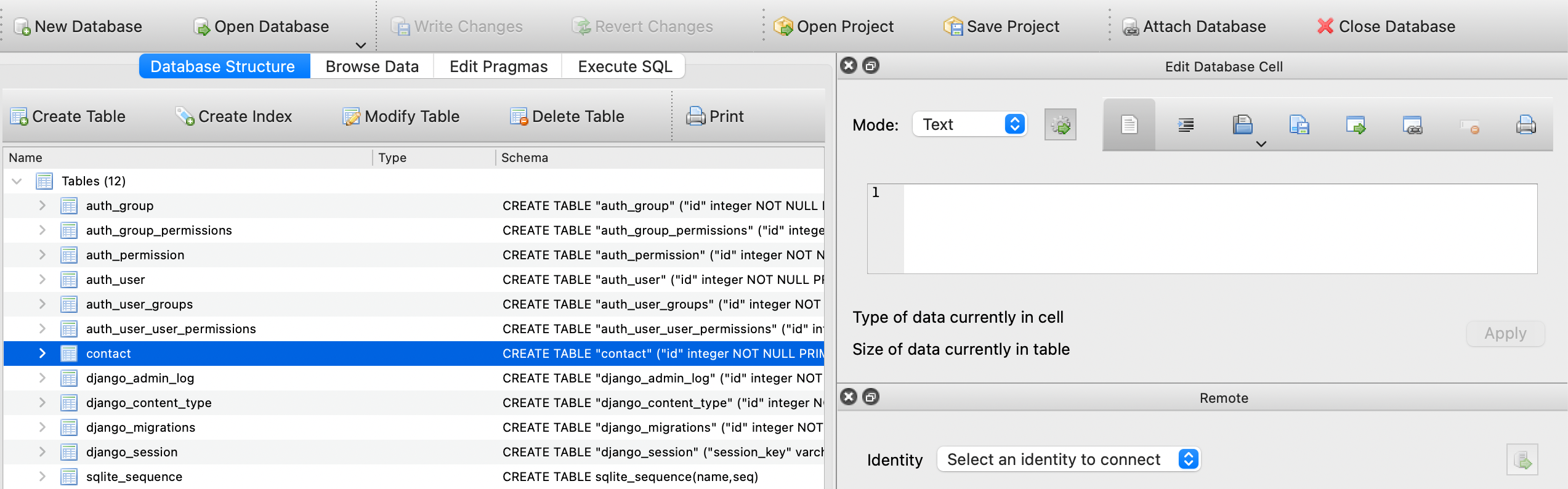Expand the auth_group table node

(42, 206)
